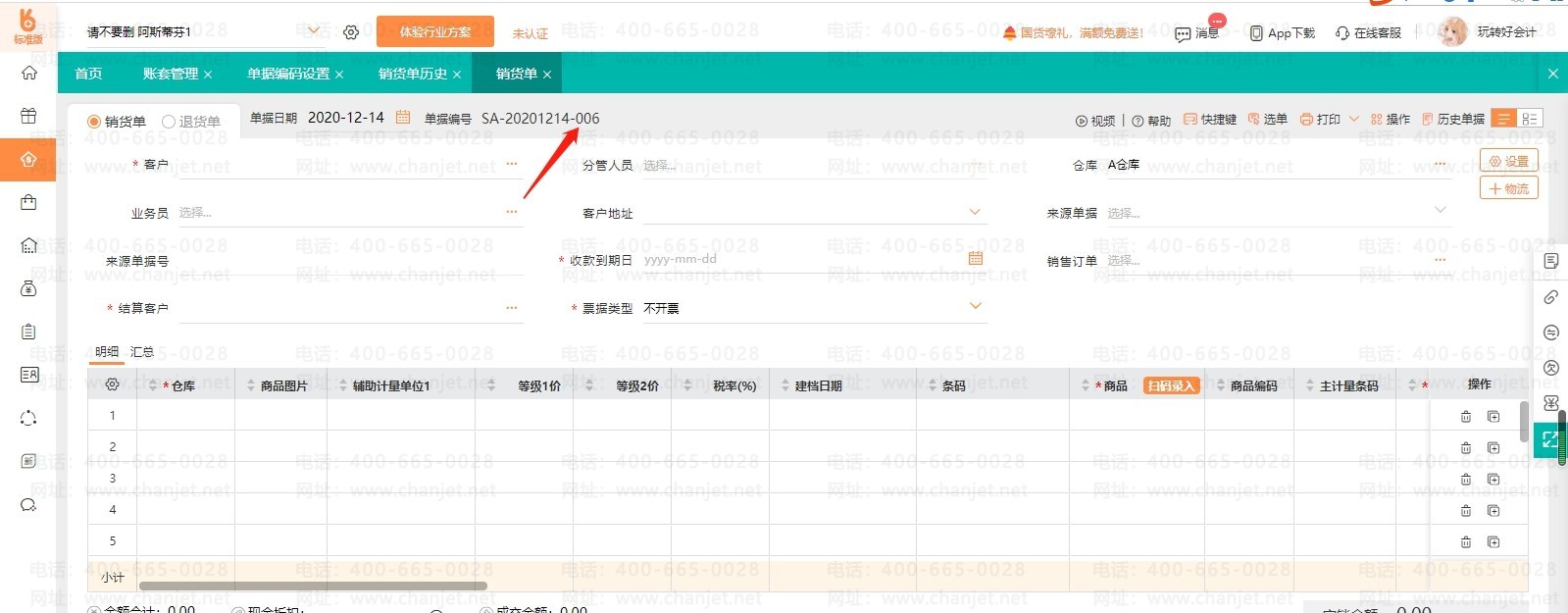Sort by 商品编码 column arrows
Image resolution: width=1568 pixels, height=613 pixels.
point(1221,385)
